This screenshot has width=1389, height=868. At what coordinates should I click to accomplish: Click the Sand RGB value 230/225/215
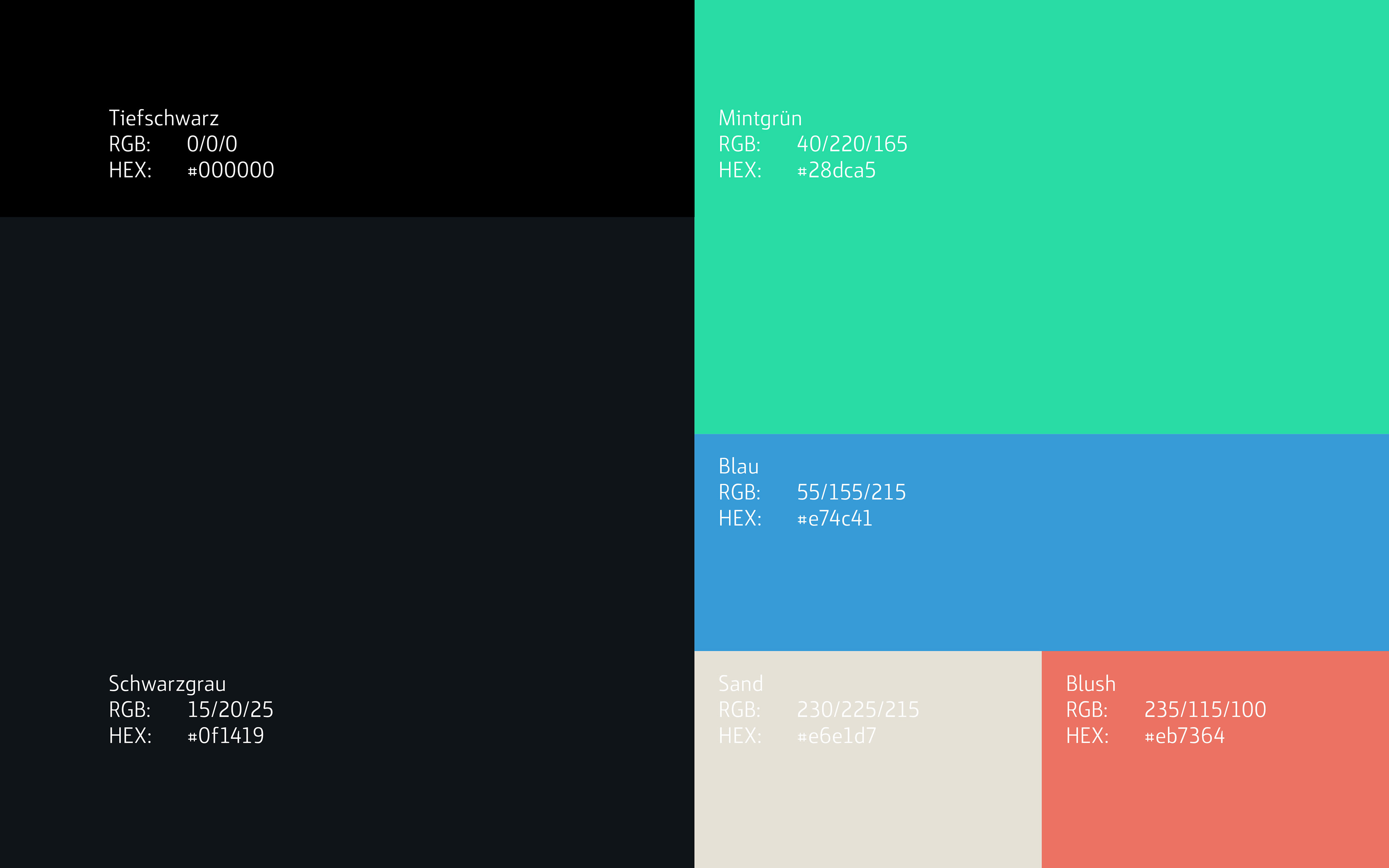(858, 710)
